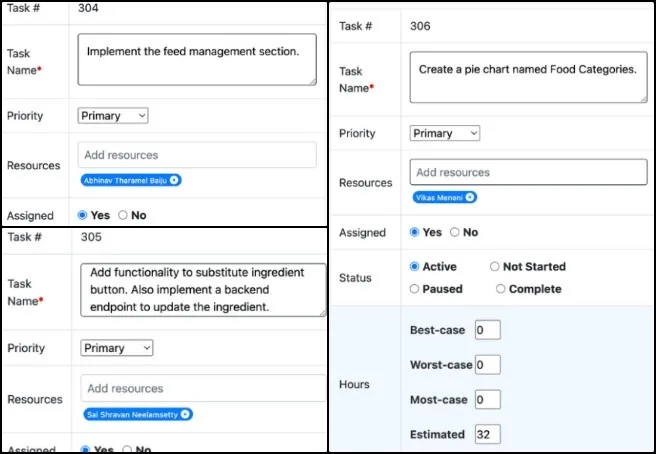Choose No for Assigned in task 306

pyautogui.click(x=455, y=232)
